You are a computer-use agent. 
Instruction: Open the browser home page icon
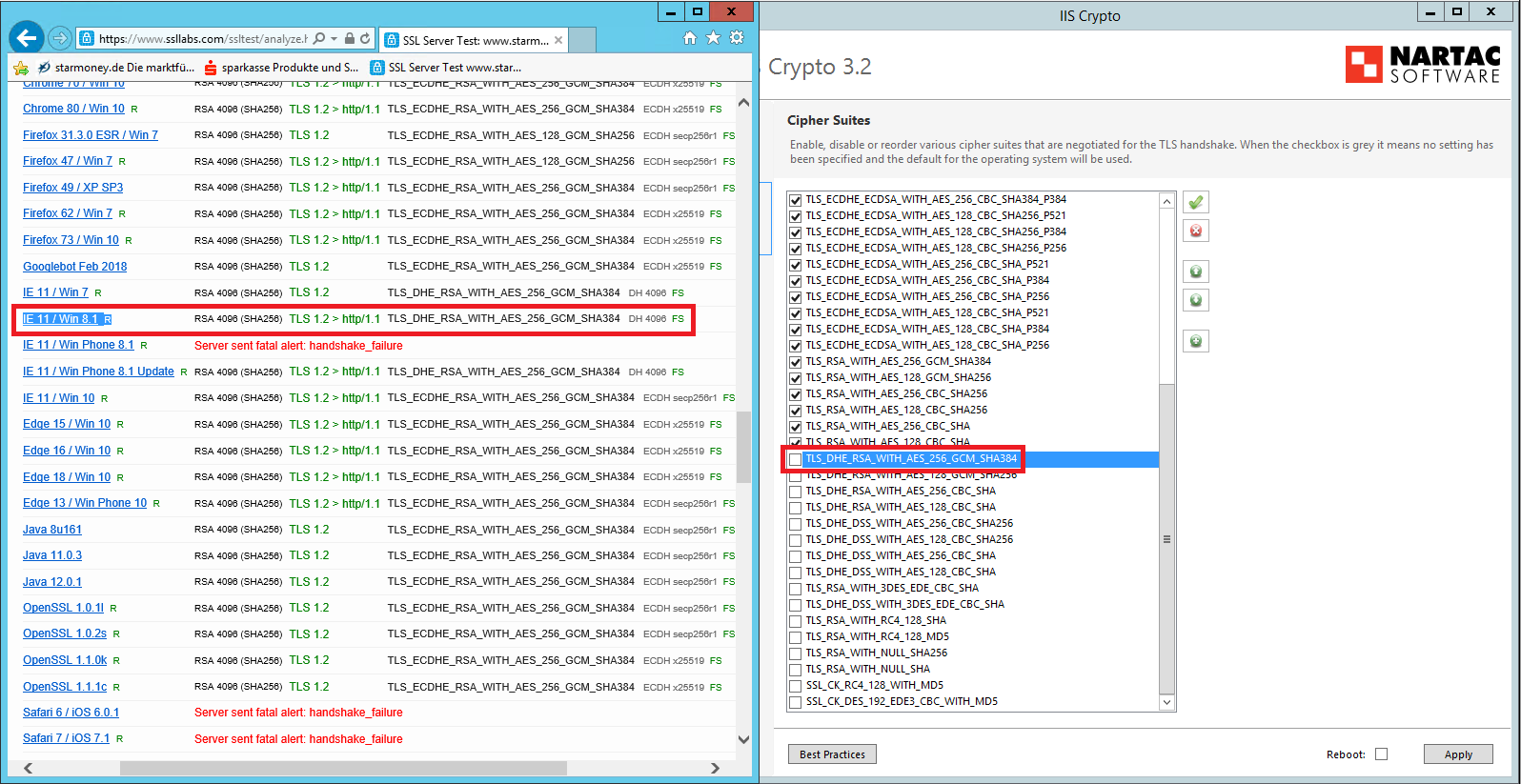click(x=690, y=38)
